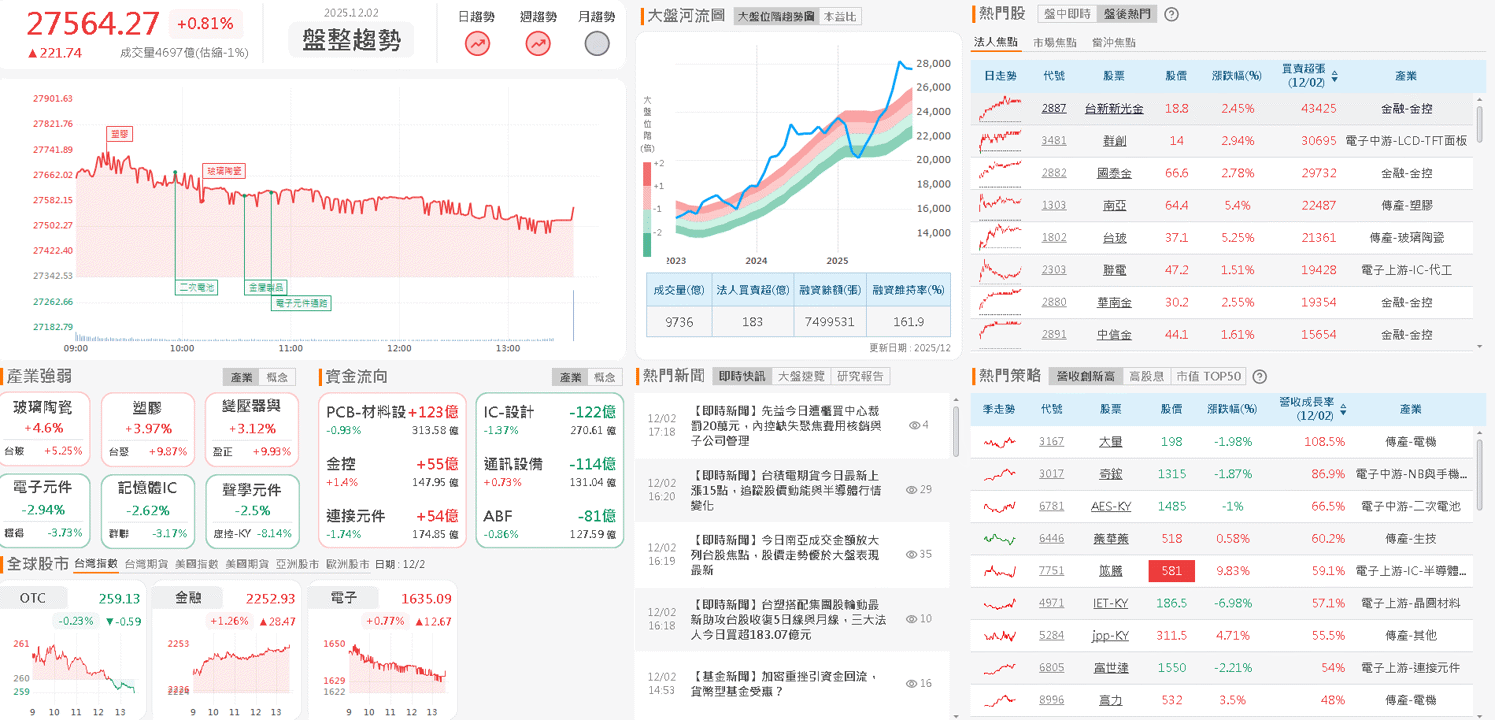This screenshot has width=1495, height=720.
Task: Switch 熱門股 to 盤中即時
Action: pos(1066,14)
